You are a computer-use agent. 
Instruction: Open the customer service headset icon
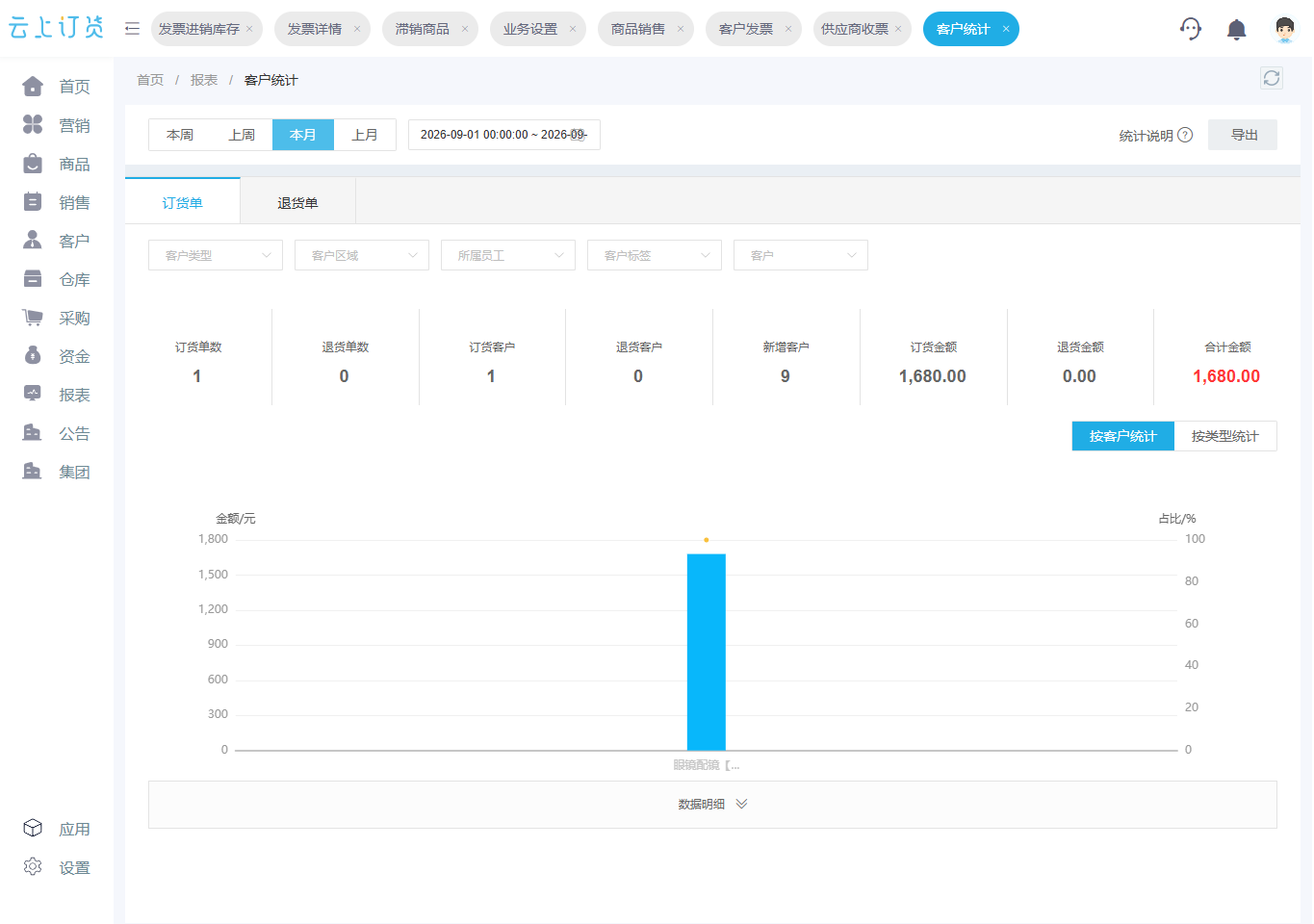coord(1191,29)
